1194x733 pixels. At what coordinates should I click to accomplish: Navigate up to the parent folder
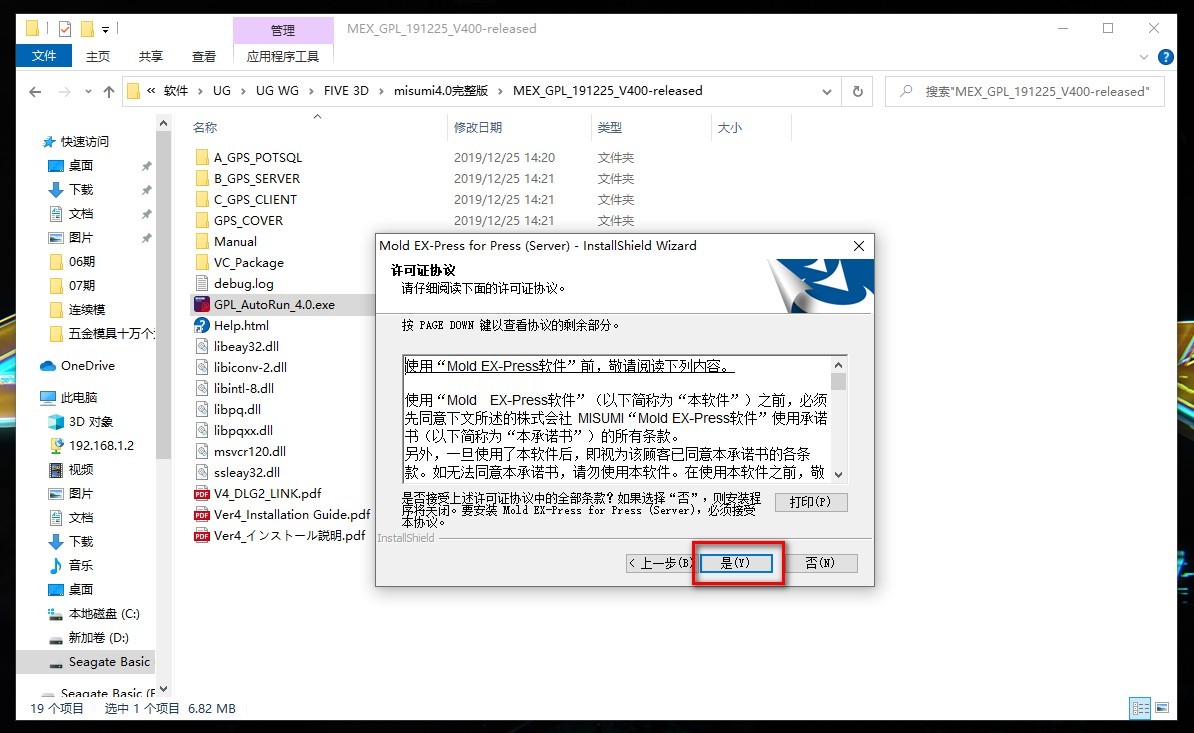pos(110,91)
